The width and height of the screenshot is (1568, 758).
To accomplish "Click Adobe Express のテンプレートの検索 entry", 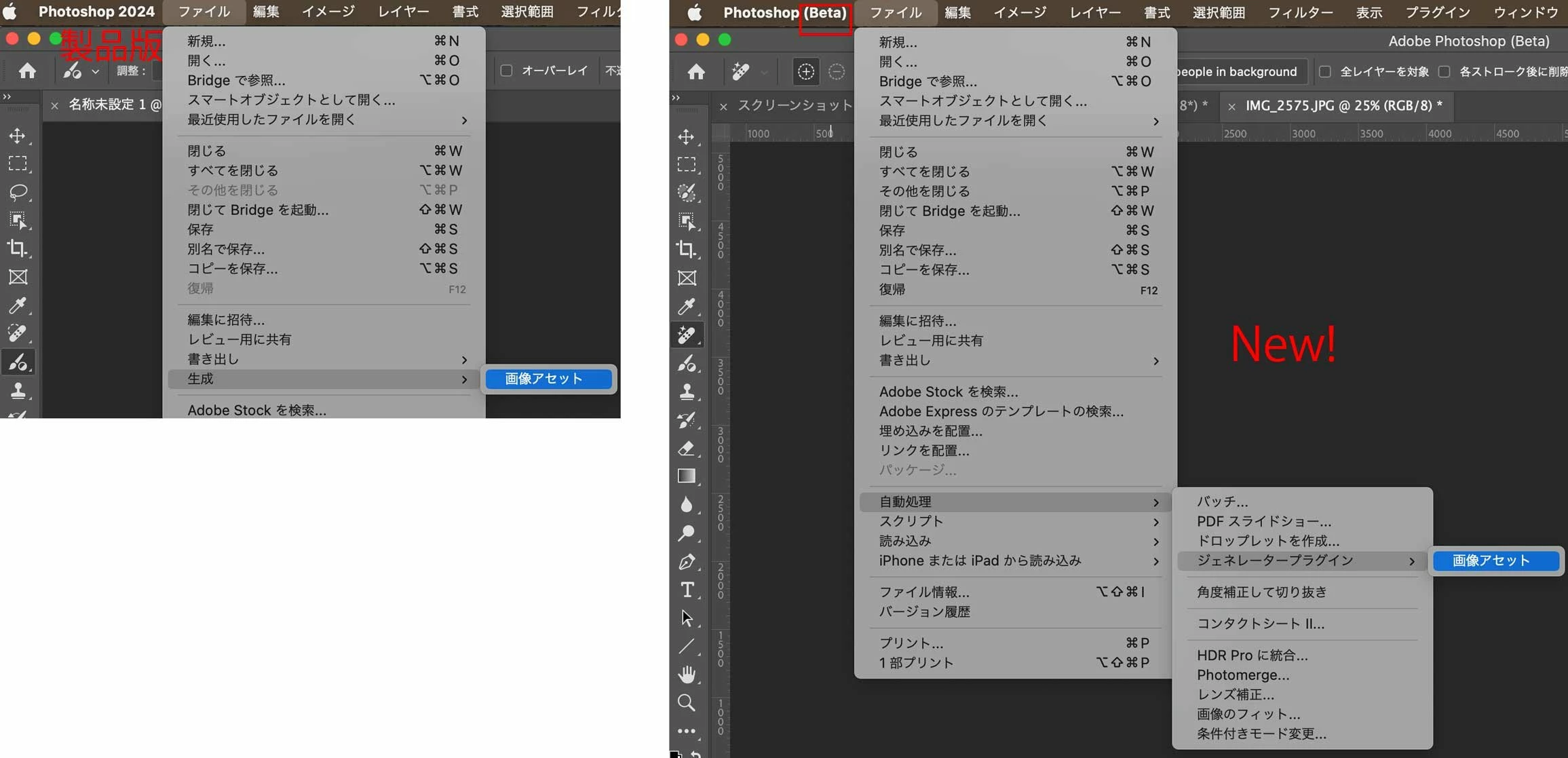I will tap(1001, 411).
